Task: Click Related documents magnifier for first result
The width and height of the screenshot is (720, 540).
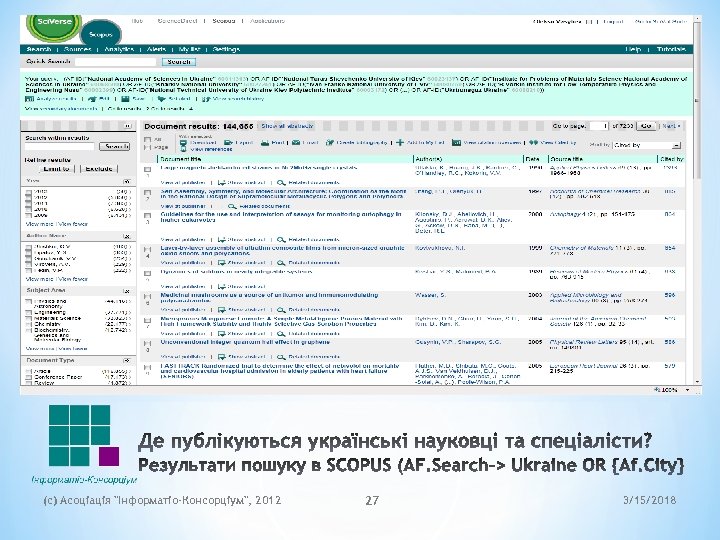Action: tap(281, 183)
